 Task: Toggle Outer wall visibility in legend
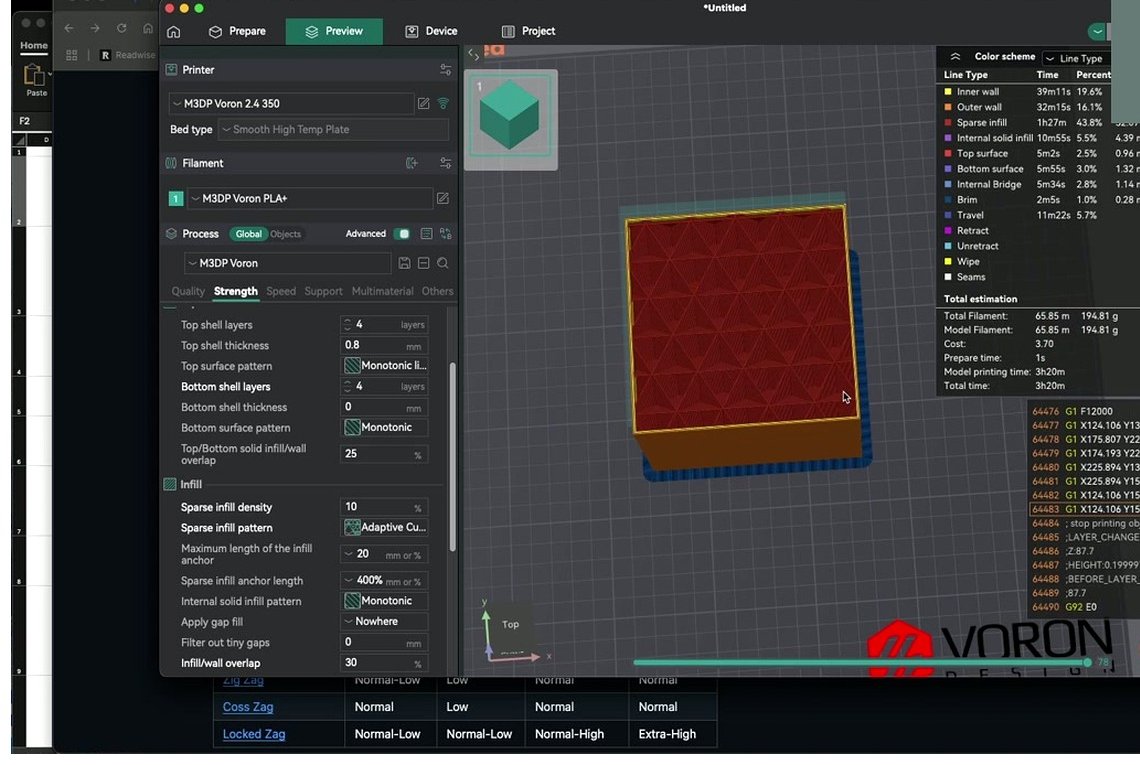947,107
